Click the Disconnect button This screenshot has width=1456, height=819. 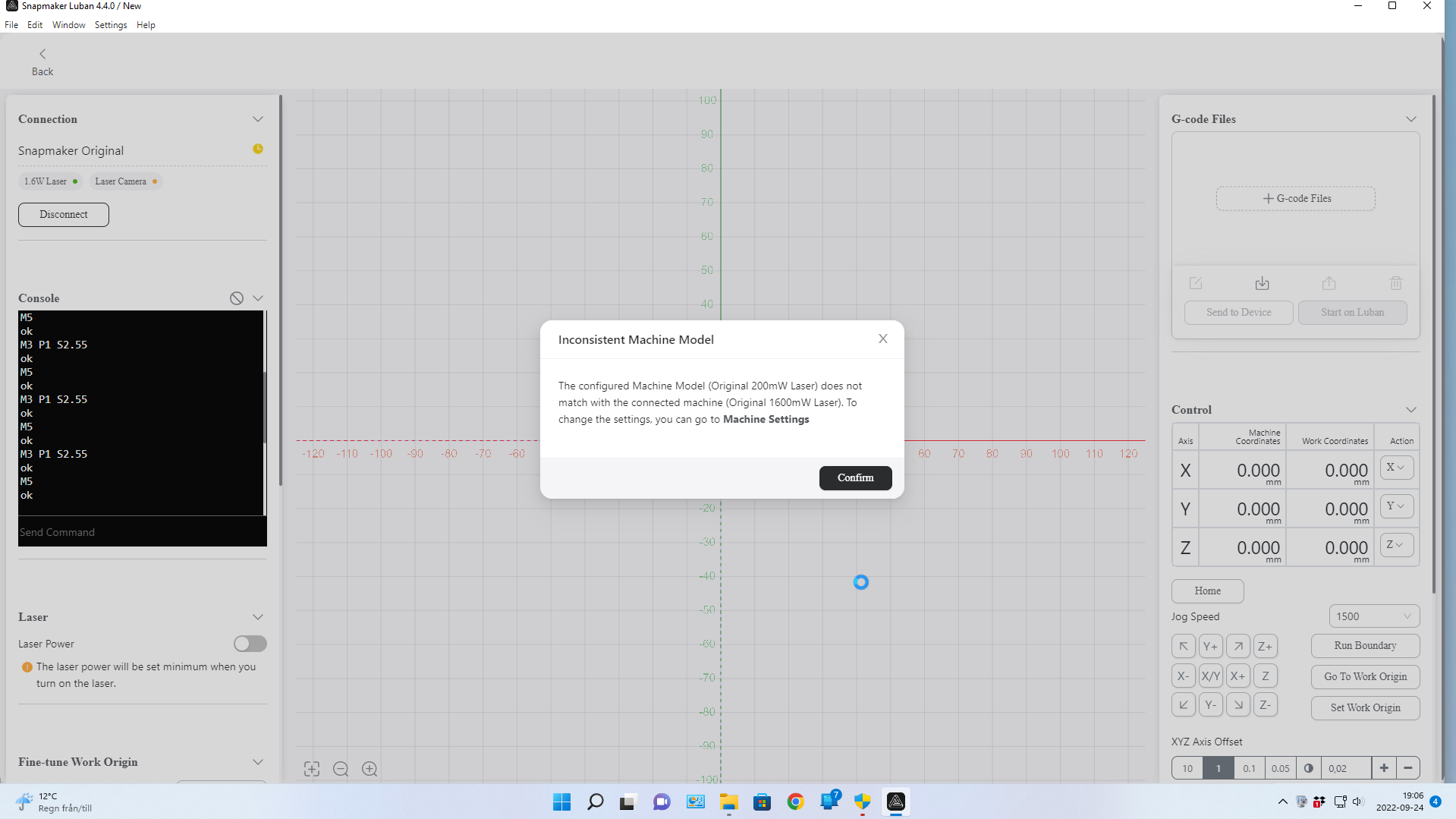point(64,215)
